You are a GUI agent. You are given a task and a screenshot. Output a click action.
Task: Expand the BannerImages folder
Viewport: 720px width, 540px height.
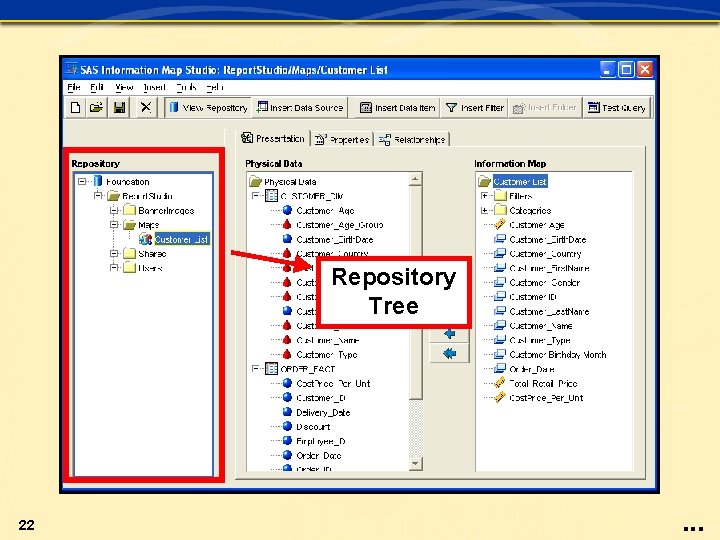pyautogui.click(x=114, y=210)
